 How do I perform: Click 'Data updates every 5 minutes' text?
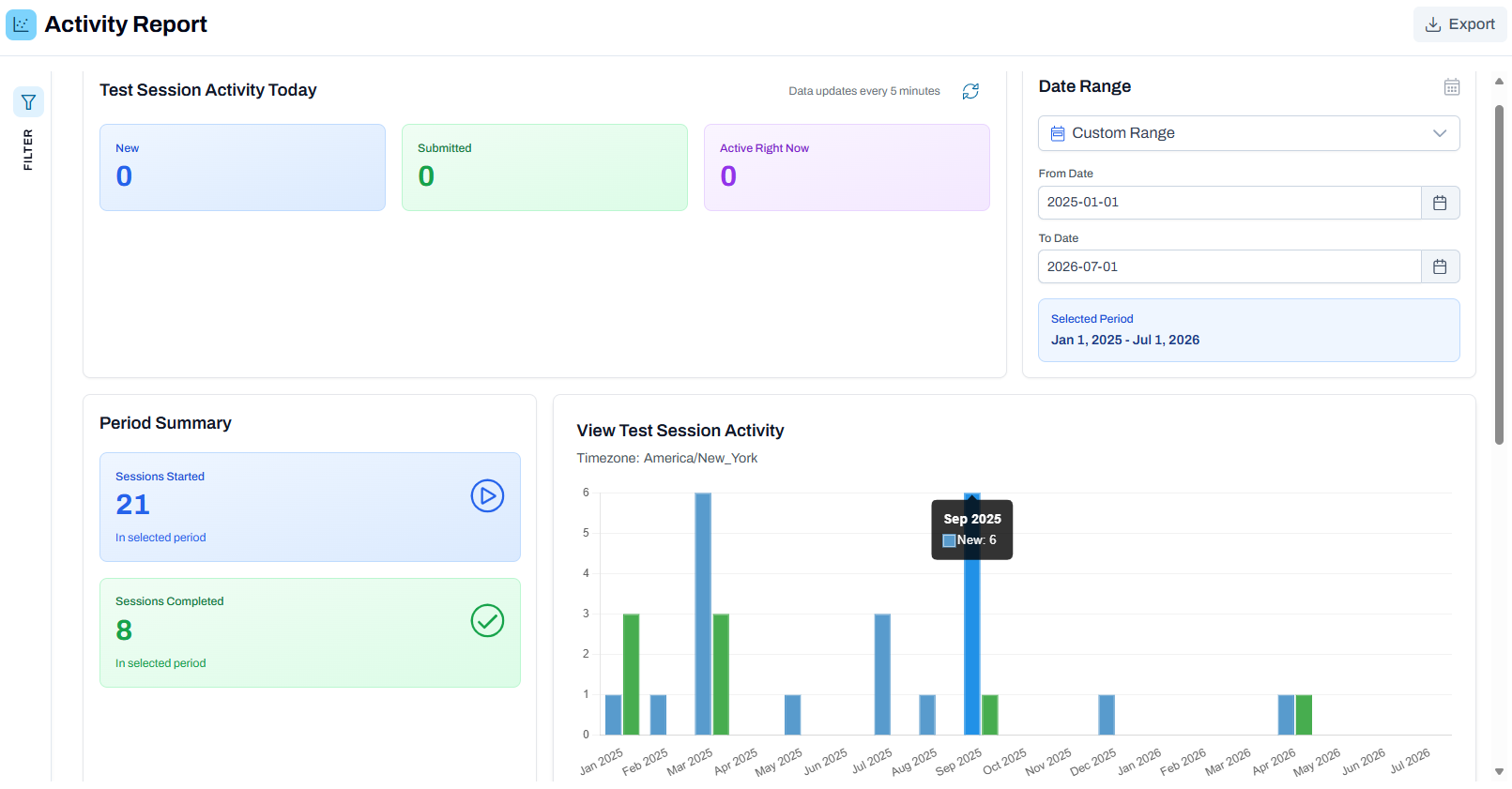pyautogui.click(x=864, y=91)
